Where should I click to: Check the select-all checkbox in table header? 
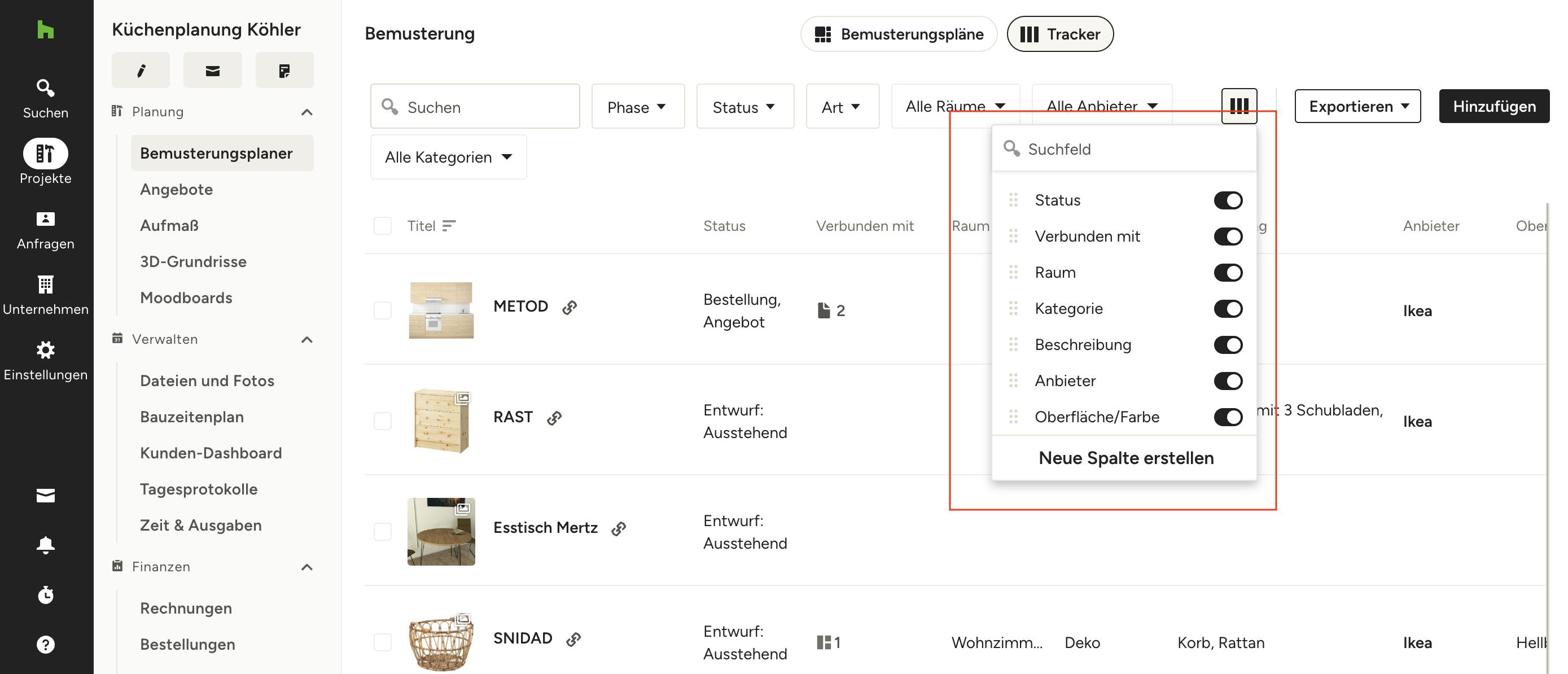(382, 226)
